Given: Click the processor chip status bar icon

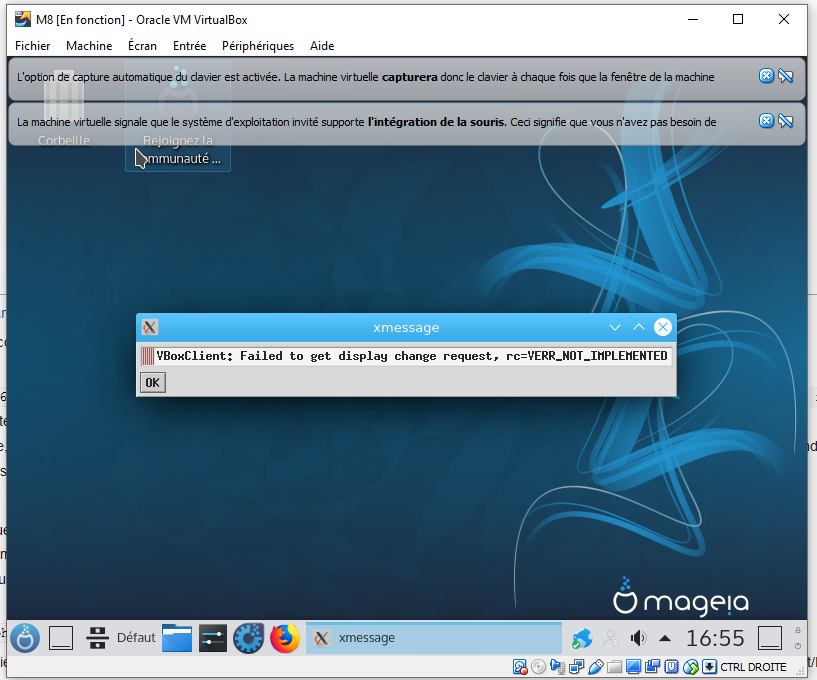Looking at the screenshot, I should [x=672, y=667].
